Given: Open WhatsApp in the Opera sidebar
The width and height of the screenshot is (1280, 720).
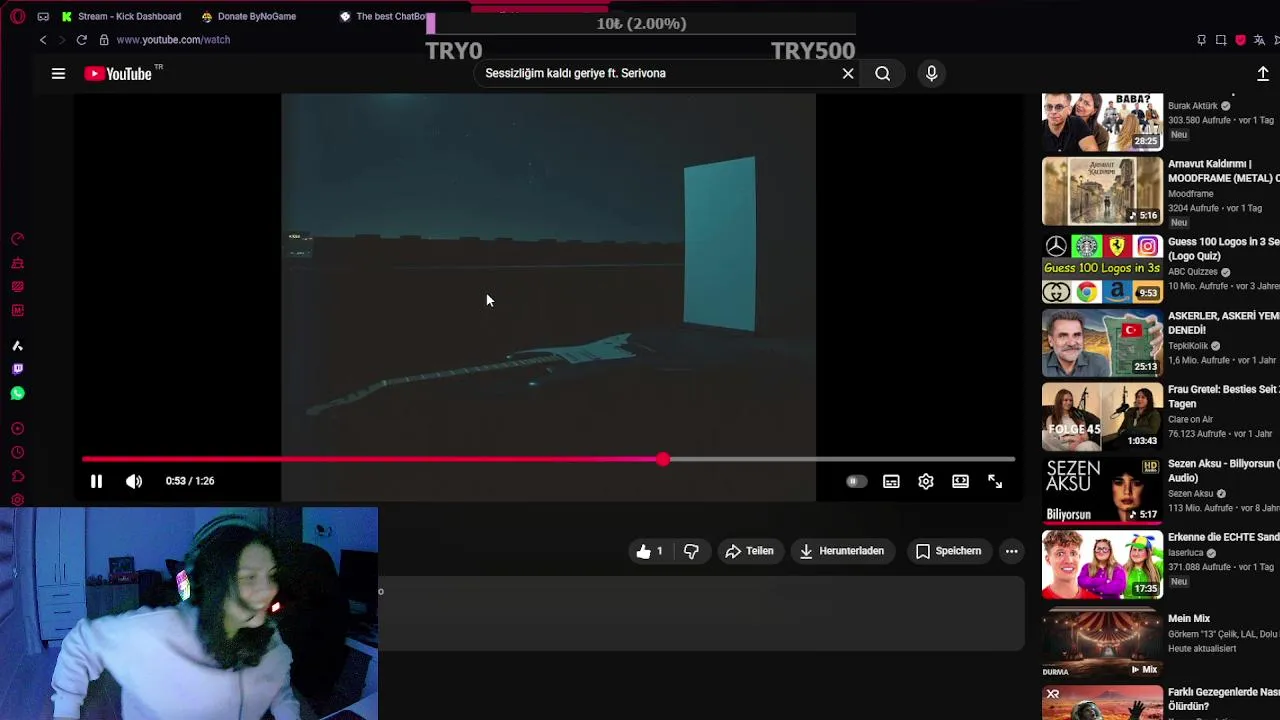Looking at the screenshot, I should (17, 393).
